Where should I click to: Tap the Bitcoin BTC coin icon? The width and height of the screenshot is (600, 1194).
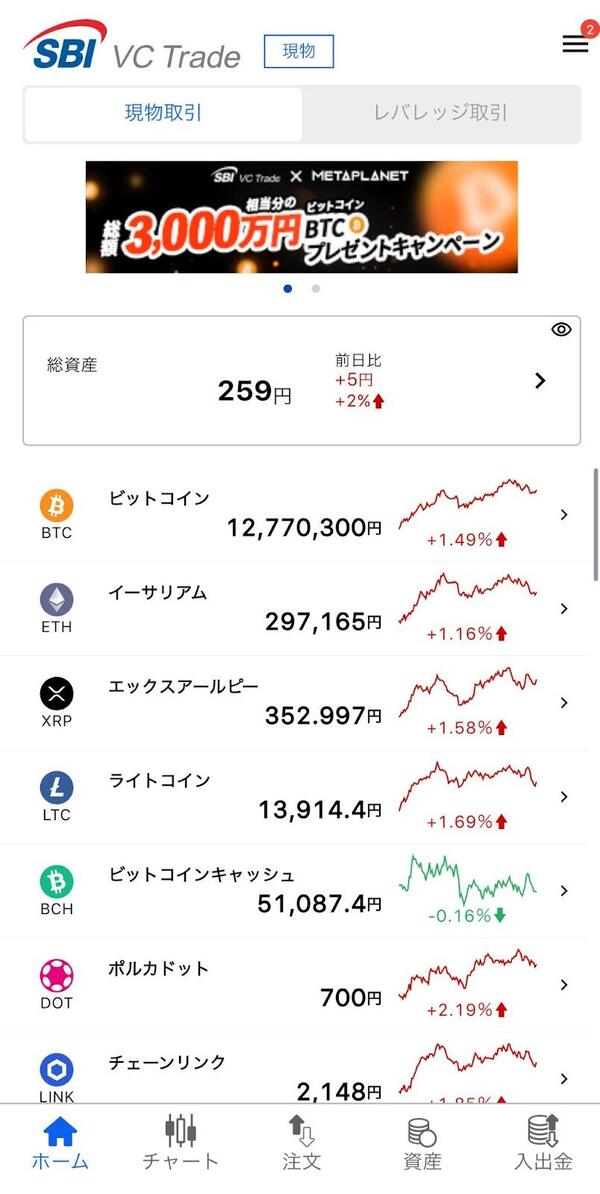pyautogui.click(x=57, y=506)
